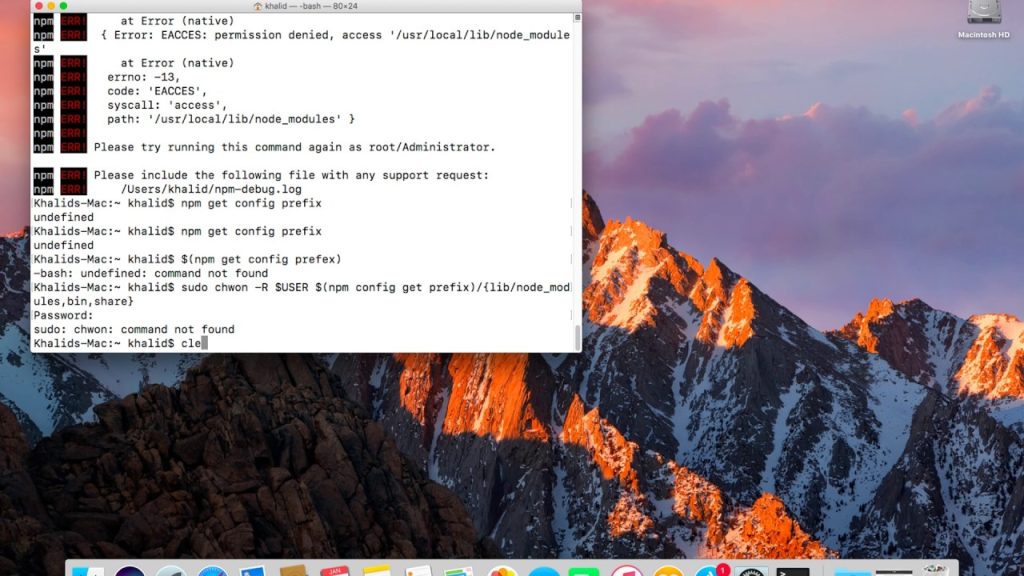Open Finder from the dock
This screenshot has width=1024, height=576.
(x=88, y=572)
